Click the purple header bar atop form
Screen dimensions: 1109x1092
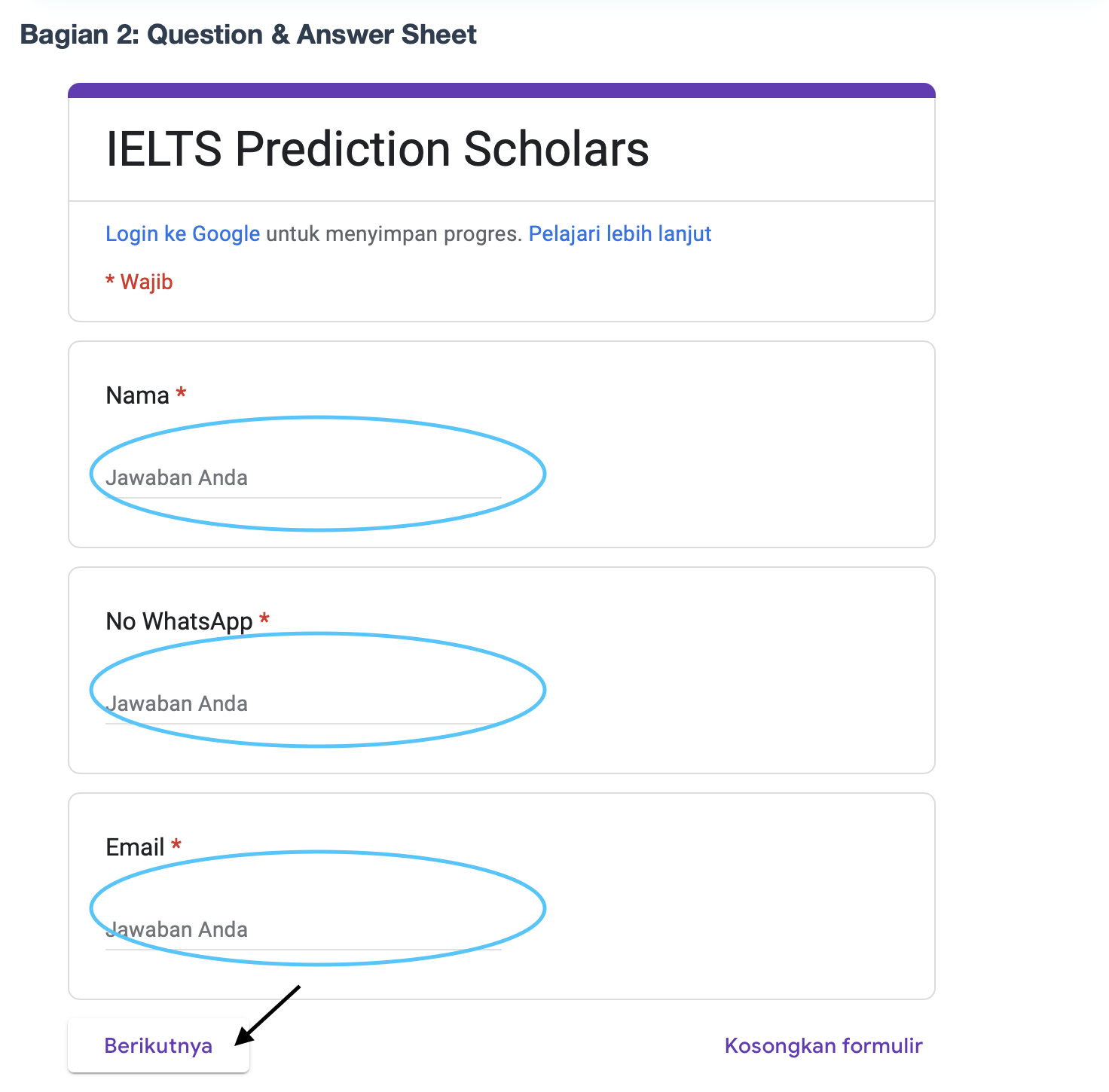[x=501, y=90]
